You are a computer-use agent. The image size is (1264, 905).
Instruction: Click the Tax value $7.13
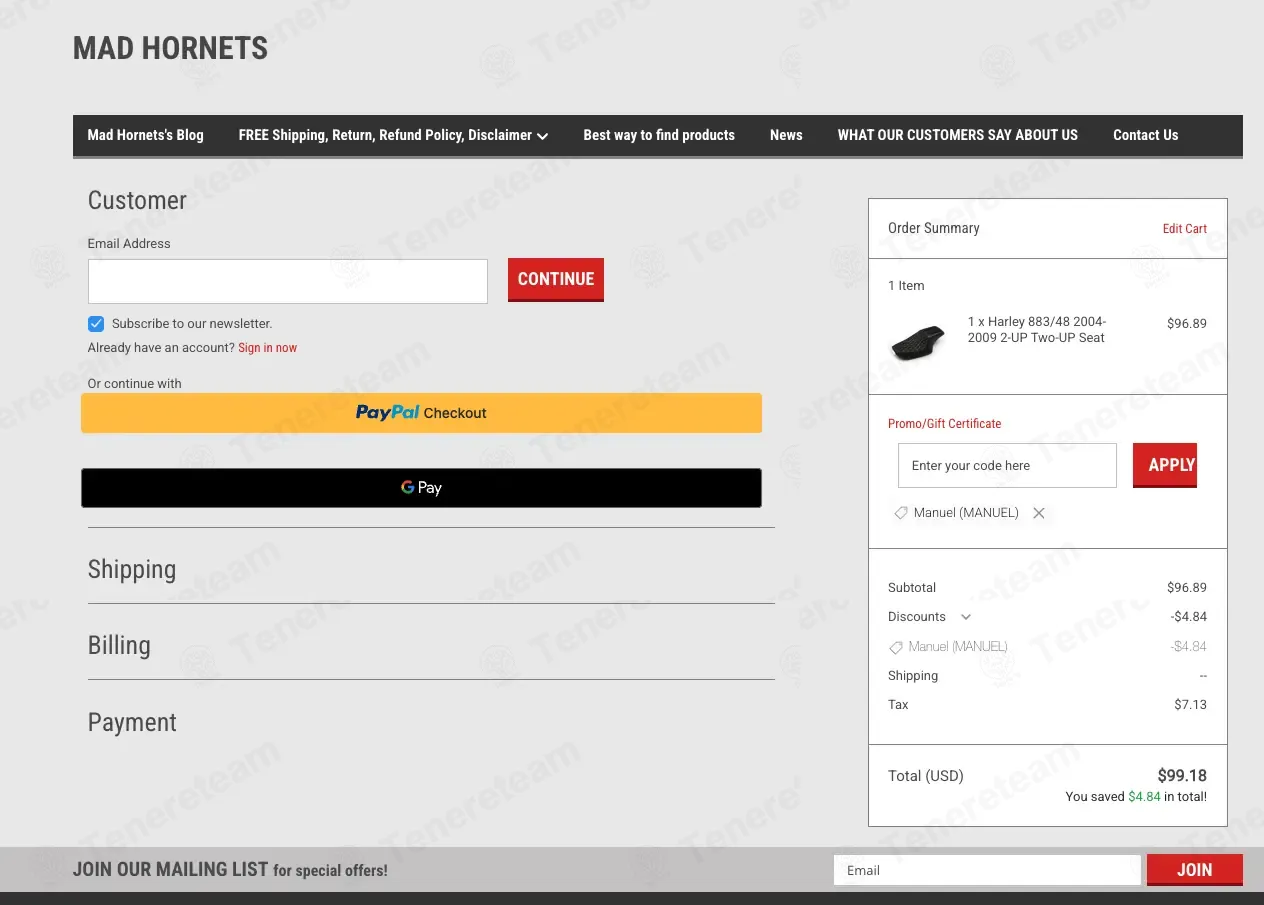point(1190,705)
